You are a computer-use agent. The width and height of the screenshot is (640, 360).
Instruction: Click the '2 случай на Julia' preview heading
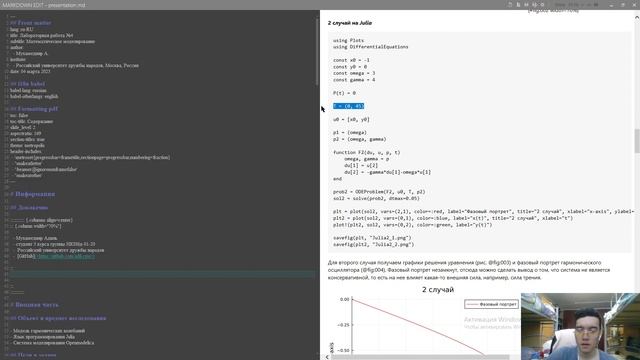click(350, 23)
